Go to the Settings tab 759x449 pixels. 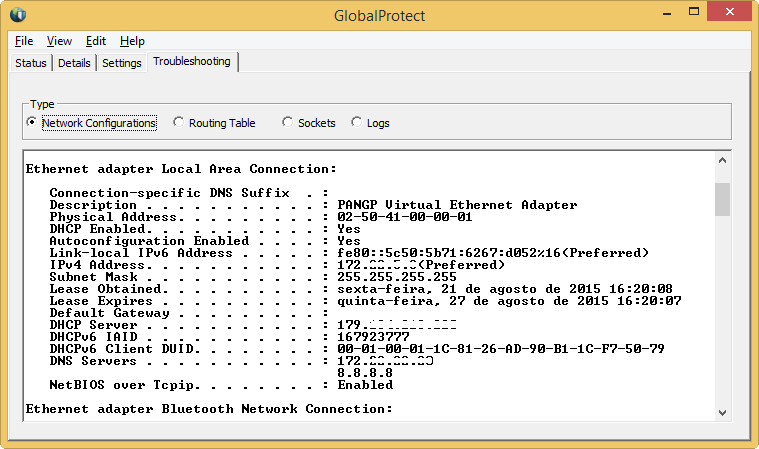(x=122, y=63)
